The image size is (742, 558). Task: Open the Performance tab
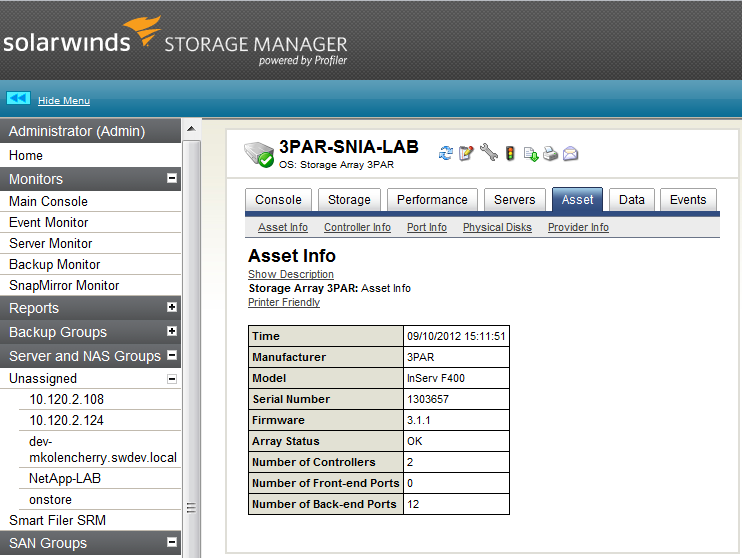pyautogui.click(x=432, y=200)
